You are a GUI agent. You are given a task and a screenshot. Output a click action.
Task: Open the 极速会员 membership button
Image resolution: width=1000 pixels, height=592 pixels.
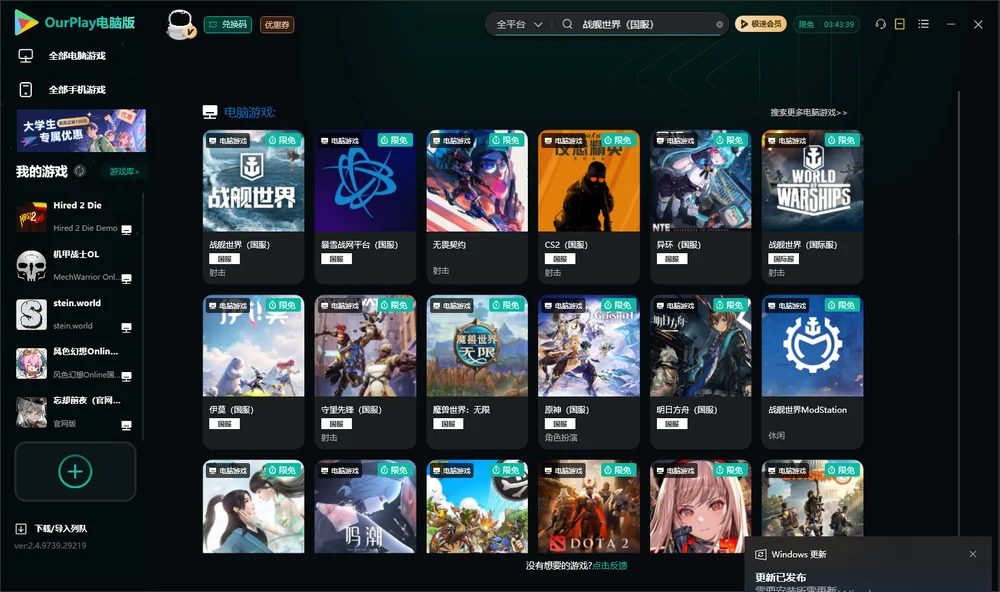click(761, 24)
